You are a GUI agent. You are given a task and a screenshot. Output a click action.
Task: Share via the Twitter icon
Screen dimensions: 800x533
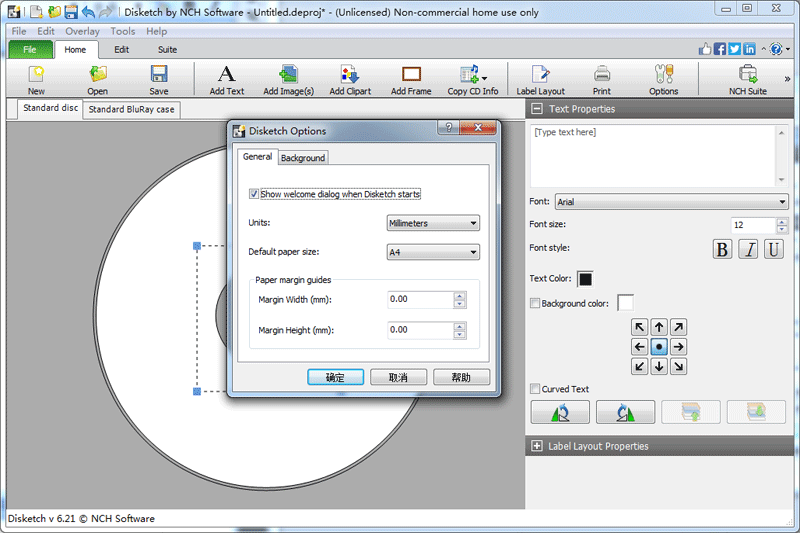click(734, 49)
